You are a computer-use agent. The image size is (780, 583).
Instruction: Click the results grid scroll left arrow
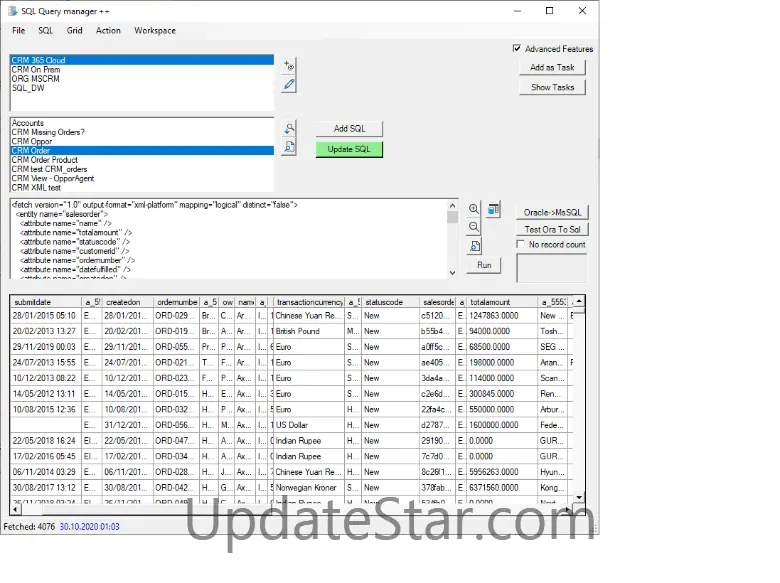coord(15,509)
